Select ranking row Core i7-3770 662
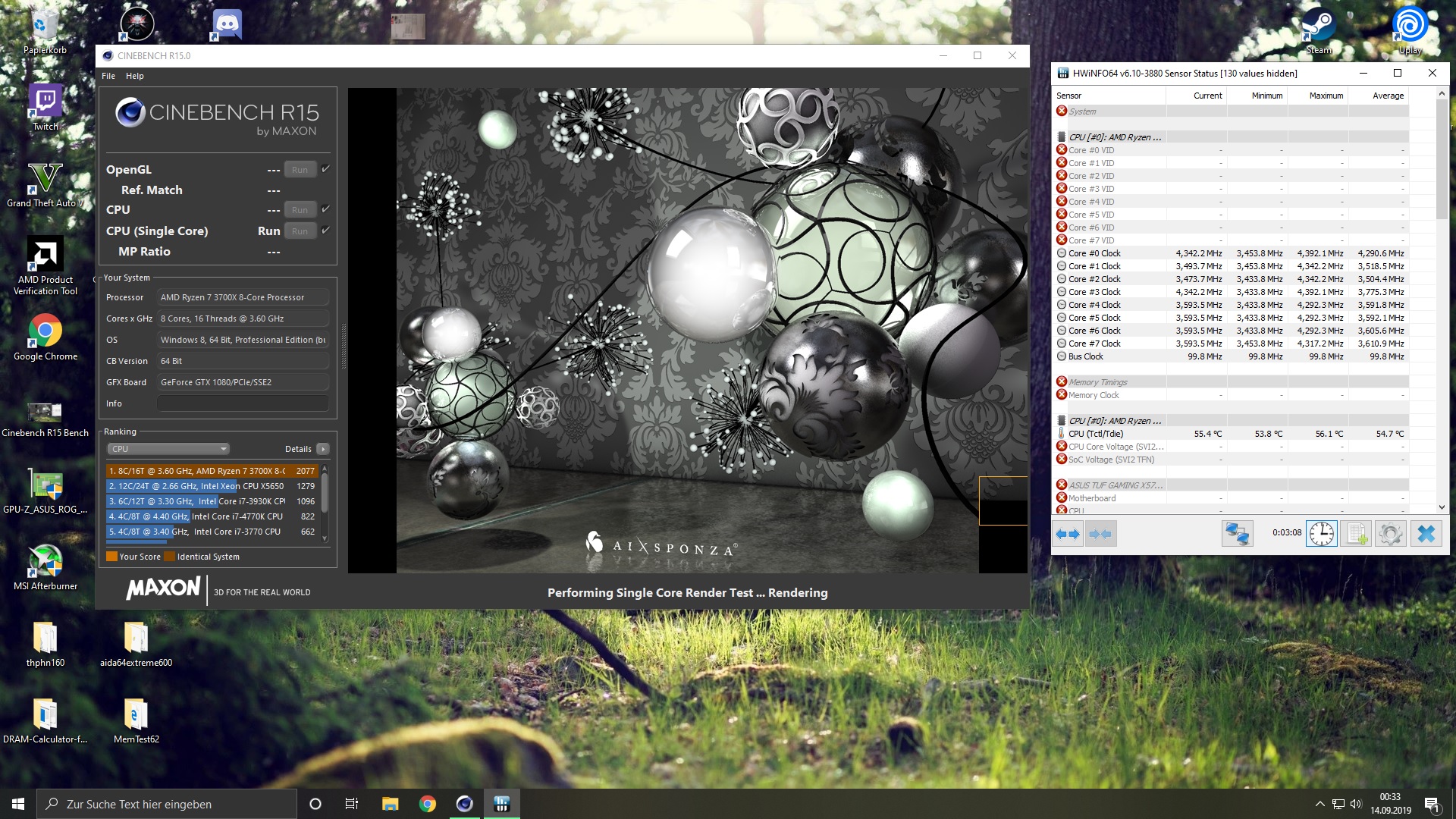 coord(212,532)
